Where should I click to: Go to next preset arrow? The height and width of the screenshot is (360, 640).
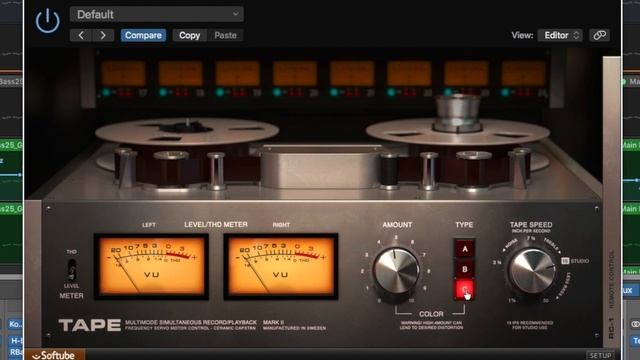[103, 35]
